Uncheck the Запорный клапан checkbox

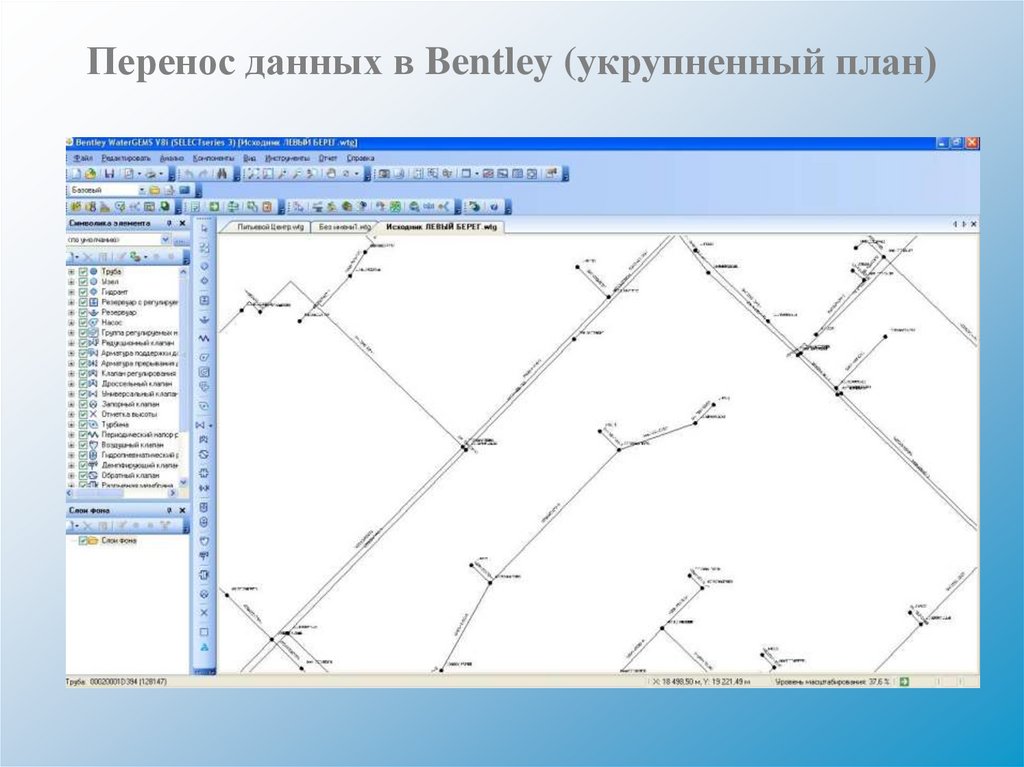pyautogui.click(x=83, y=404)
